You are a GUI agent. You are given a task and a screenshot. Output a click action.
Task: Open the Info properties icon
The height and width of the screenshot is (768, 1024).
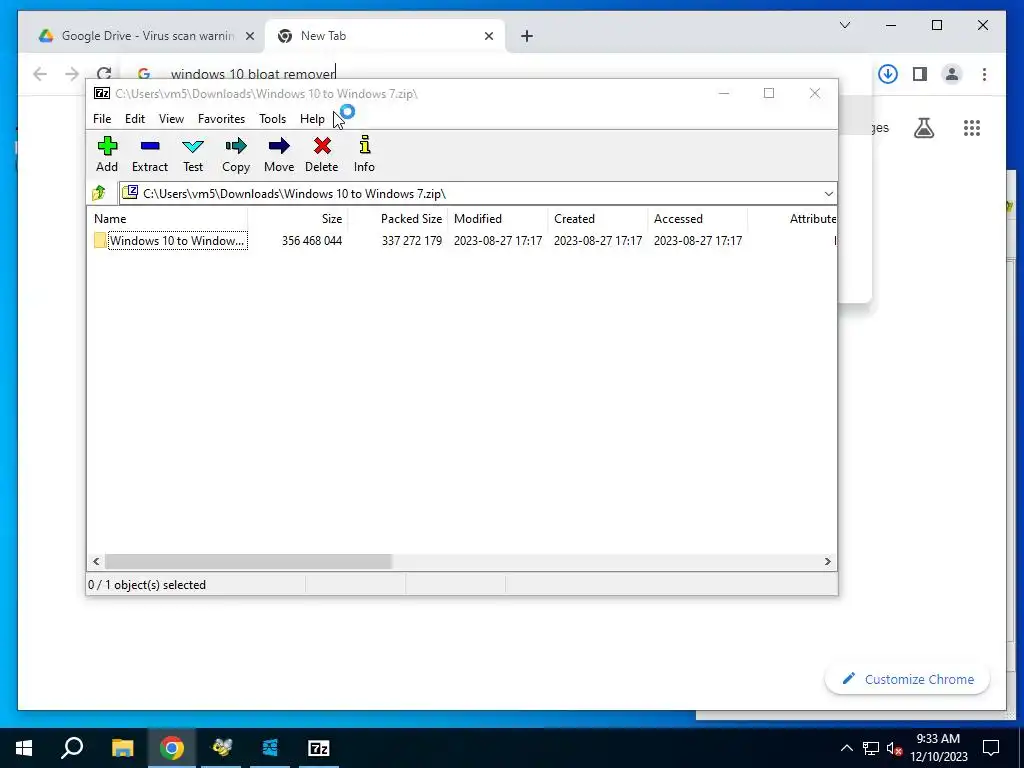click(364, 154)
